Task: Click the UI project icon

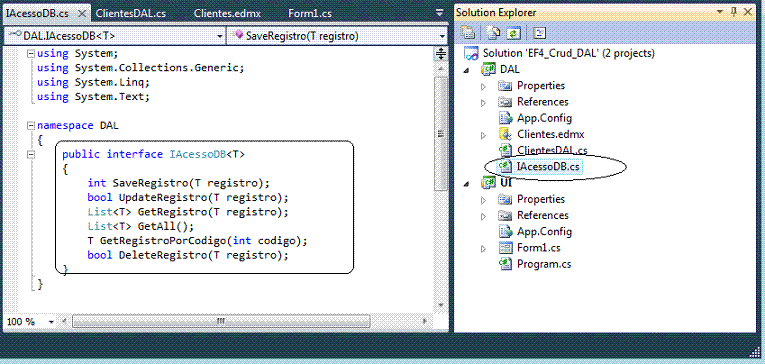Action: click(x=488, y=182)
